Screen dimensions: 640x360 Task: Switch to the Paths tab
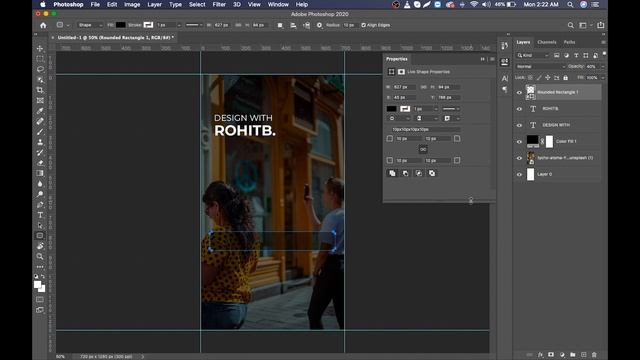pos(569,42)
